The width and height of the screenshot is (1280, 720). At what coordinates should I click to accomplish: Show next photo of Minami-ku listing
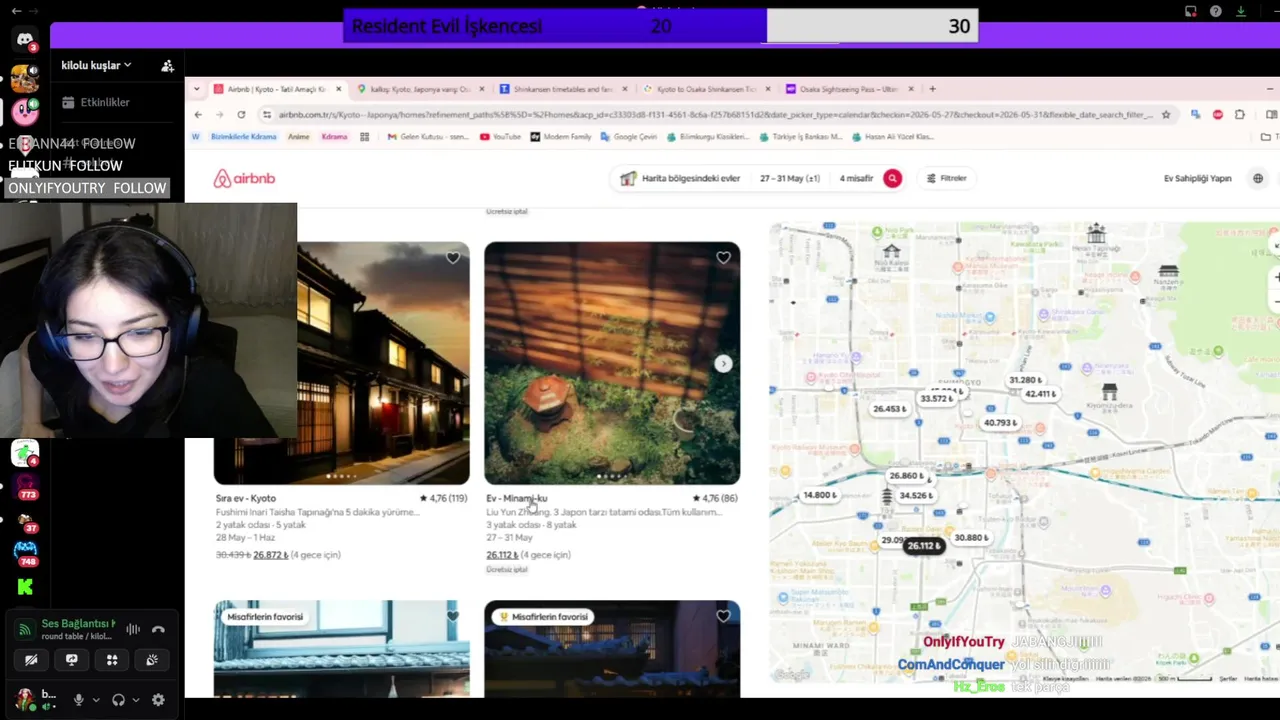click(723, 364)
